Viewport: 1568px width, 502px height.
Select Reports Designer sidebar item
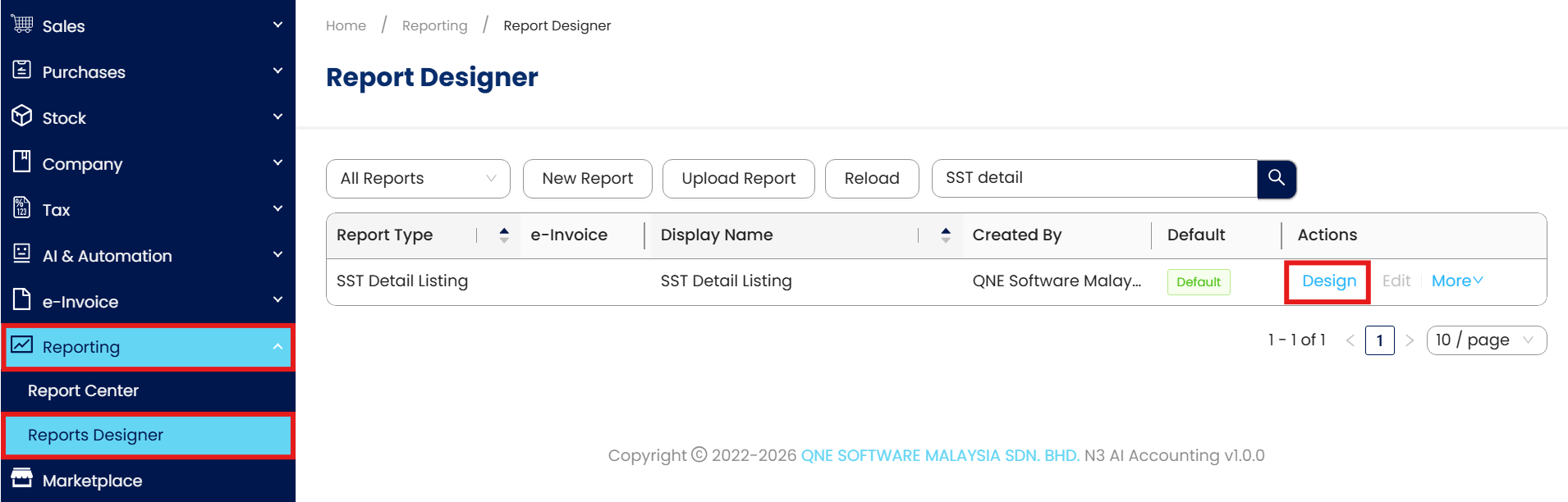point(96,436)
